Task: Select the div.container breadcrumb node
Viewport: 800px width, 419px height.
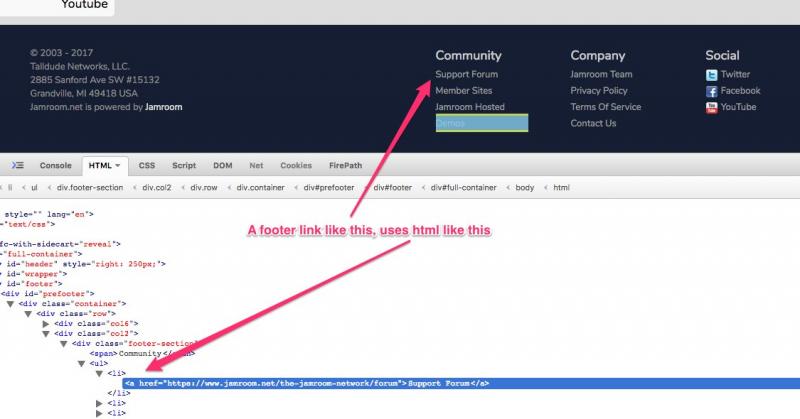Action: click(260, 187)
